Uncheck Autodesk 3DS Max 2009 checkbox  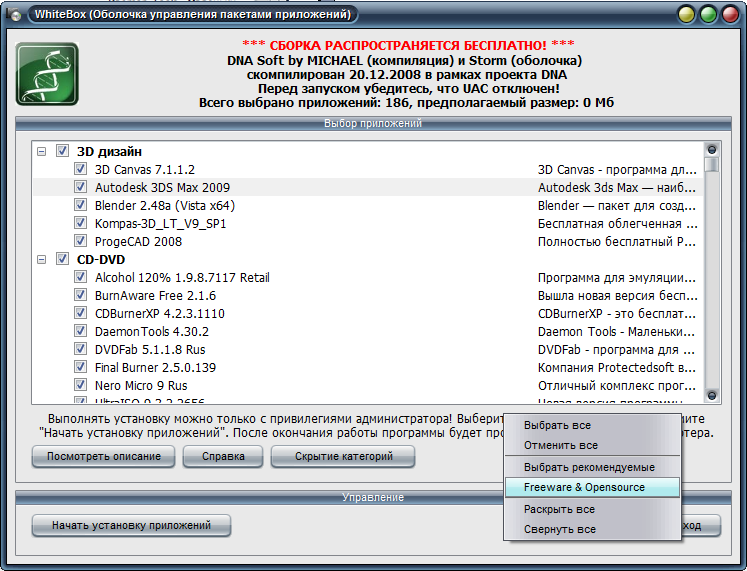pyautogui.click(x=81, y=187)
